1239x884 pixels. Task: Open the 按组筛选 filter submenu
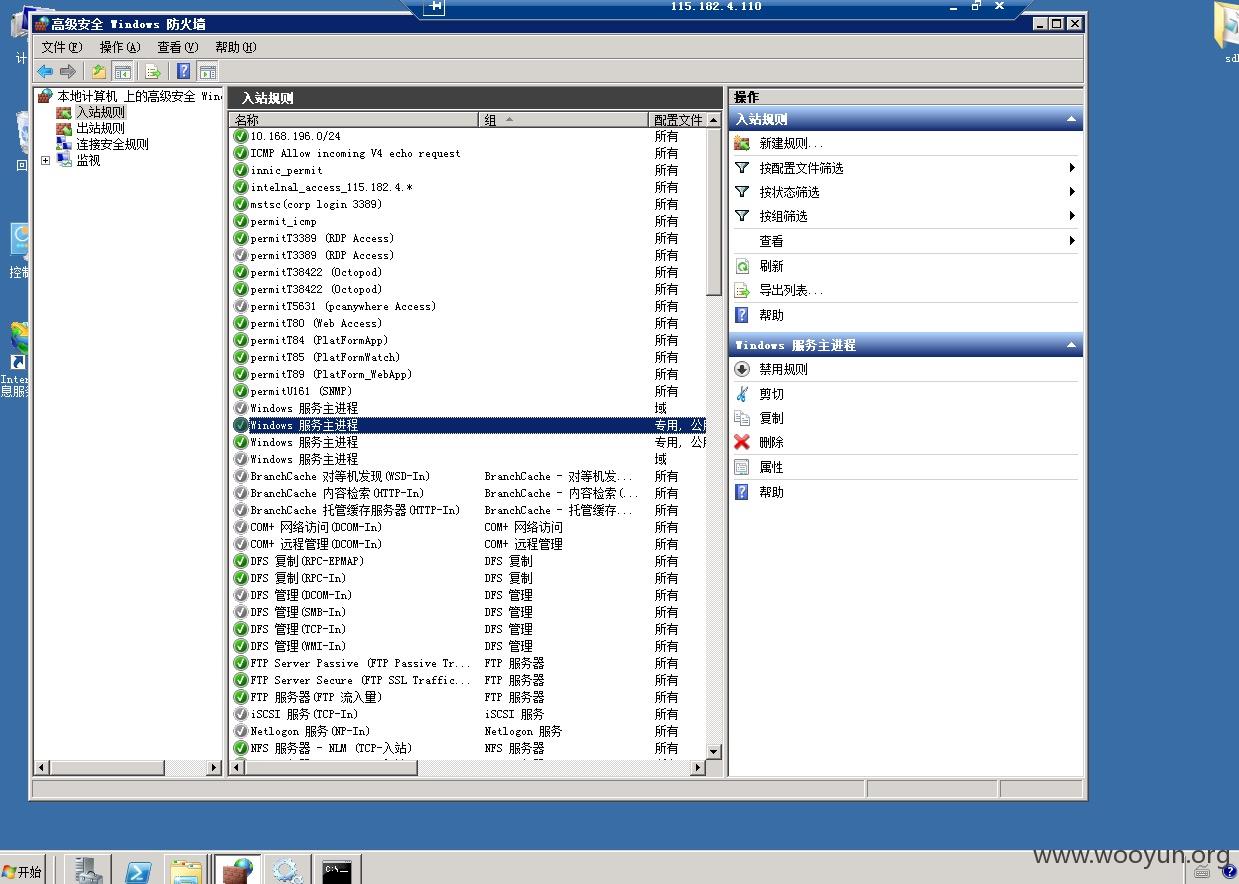[905, 216]
